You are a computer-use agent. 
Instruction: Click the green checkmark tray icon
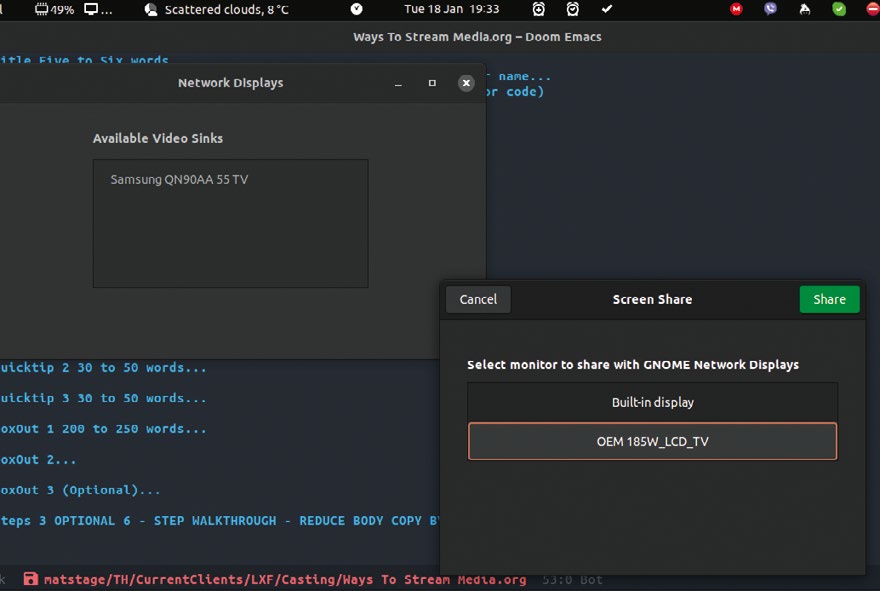point(839,9)
